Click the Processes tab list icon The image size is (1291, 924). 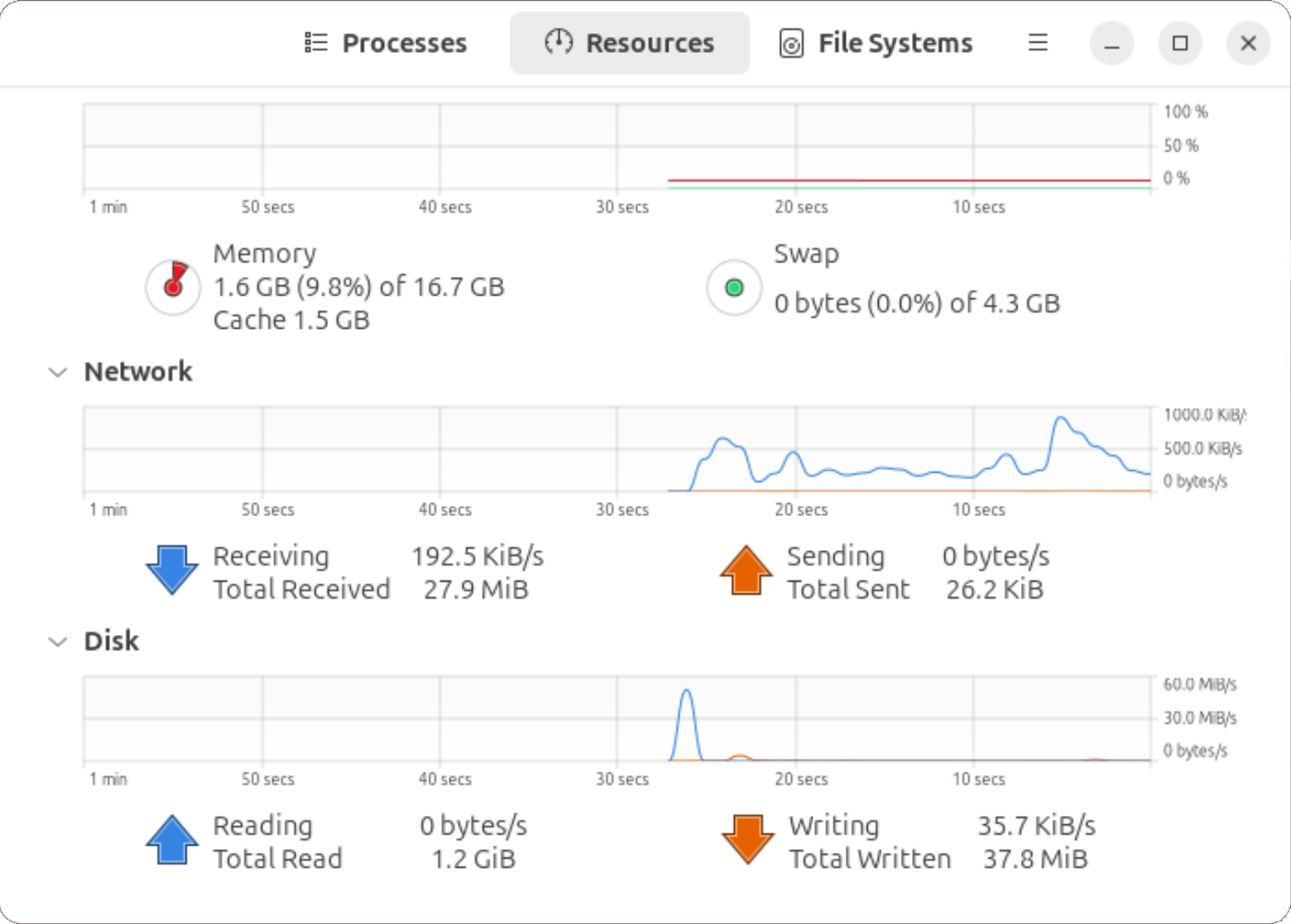coord(314,43)
